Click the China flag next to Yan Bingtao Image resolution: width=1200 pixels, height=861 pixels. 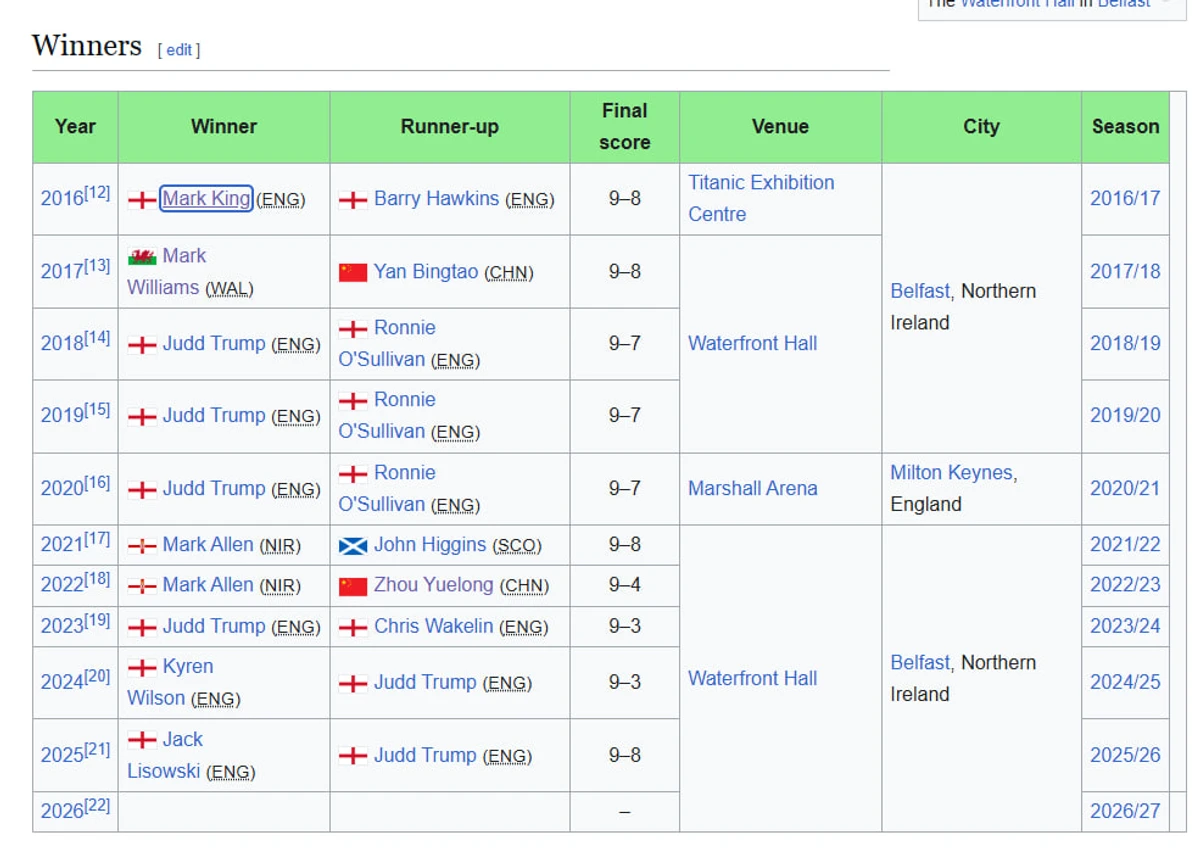[x=353, y=272]
